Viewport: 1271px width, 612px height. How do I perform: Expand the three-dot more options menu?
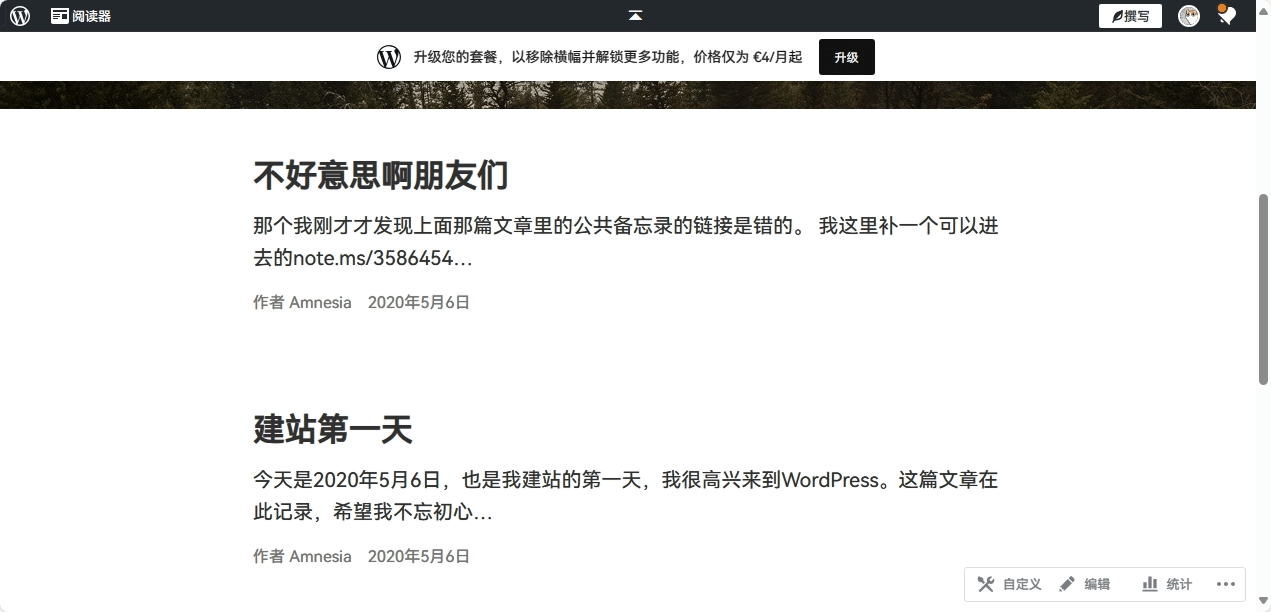pyautogui.click(x=1226, y=584)
